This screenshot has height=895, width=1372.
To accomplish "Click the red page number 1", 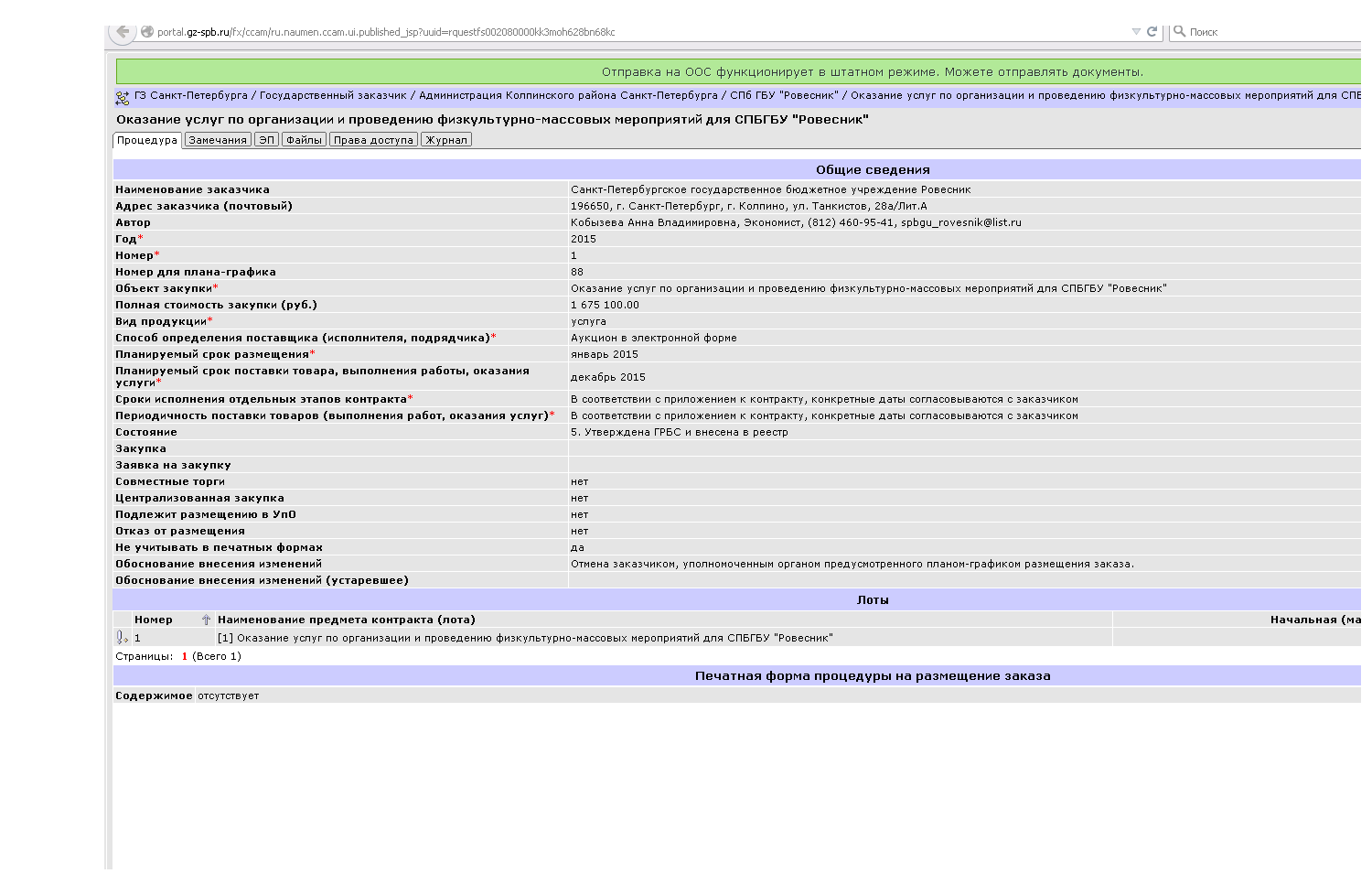I will pyautogui.click(x=185, y=656).
